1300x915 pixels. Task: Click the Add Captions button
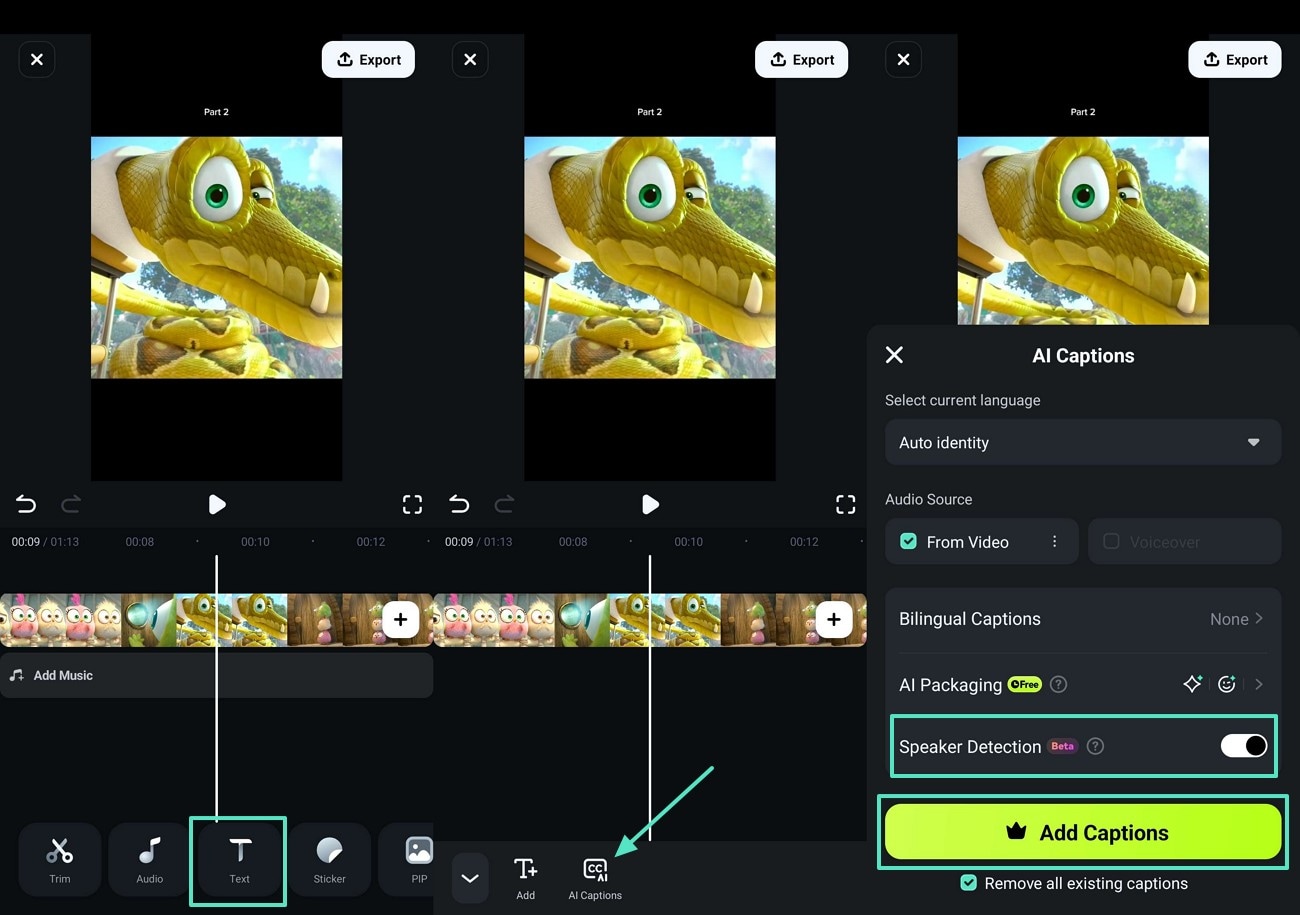point(1083,832)
